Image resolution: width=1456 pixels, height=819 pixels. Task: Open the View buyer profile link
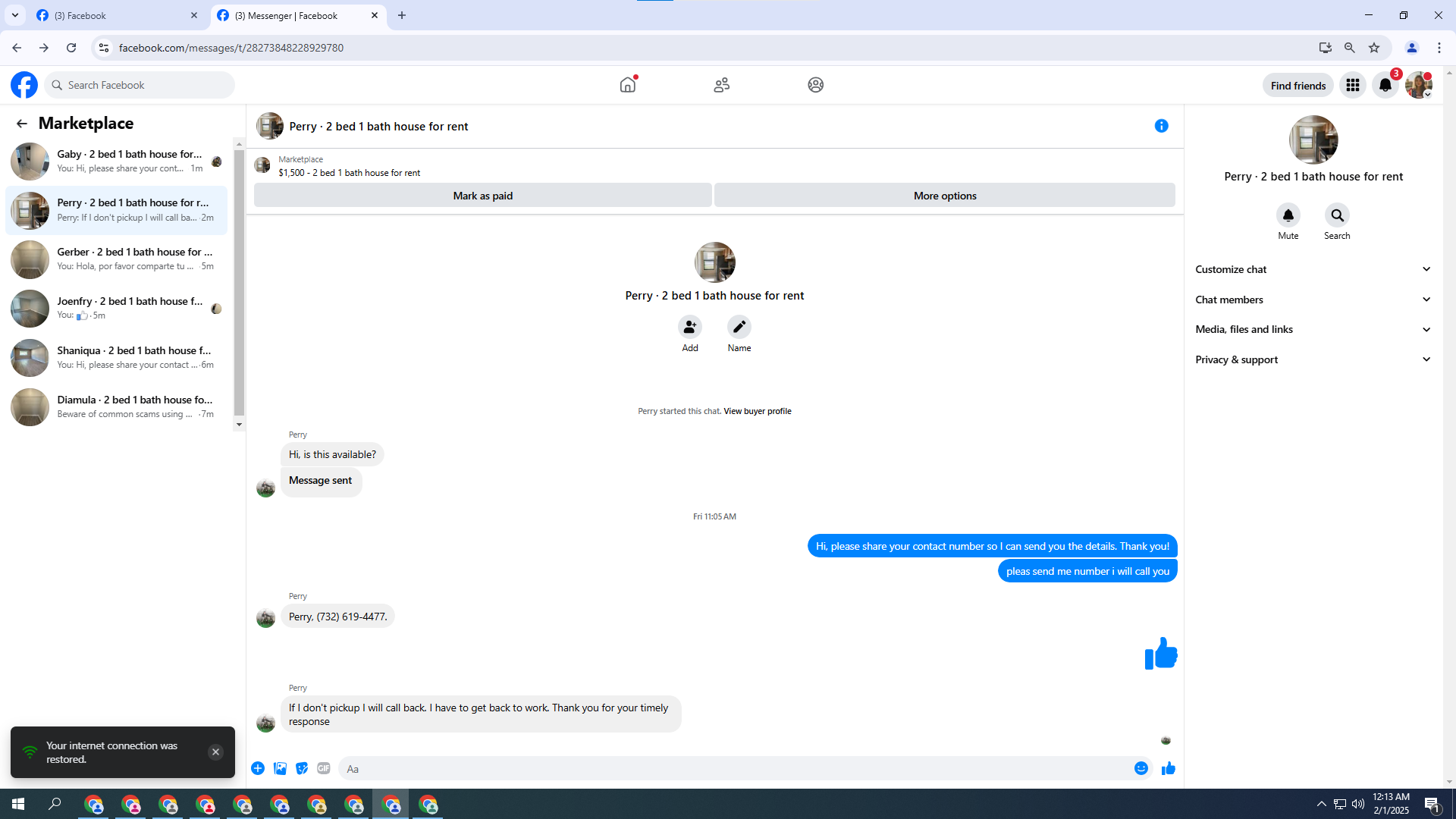(x=758, y=412)
